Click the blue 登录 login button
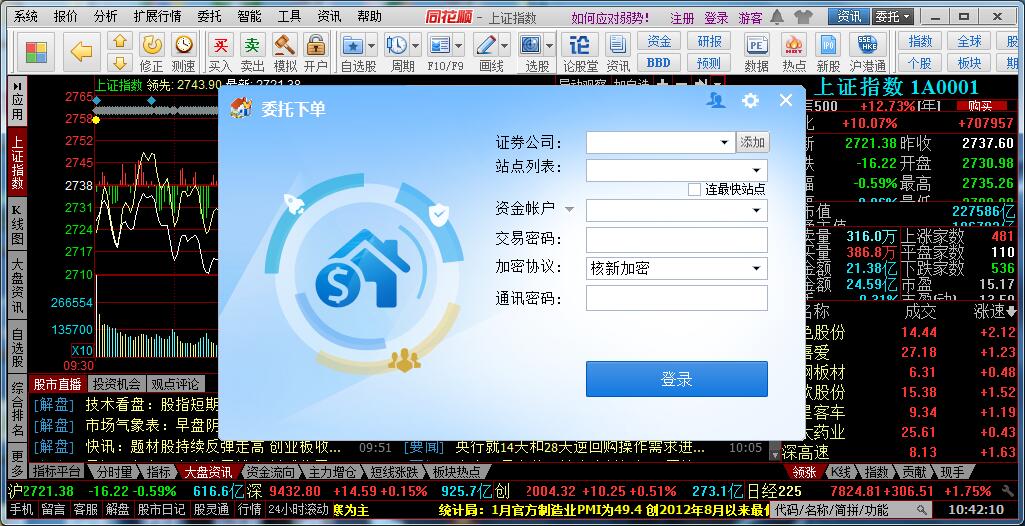 pos(677,379)
